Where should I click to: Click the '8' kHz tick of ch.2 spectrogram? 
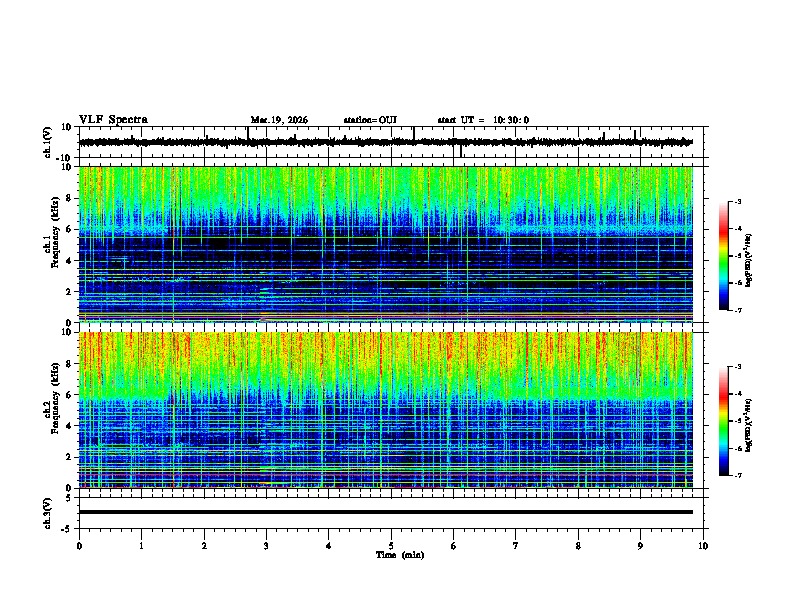pos(69,364)
